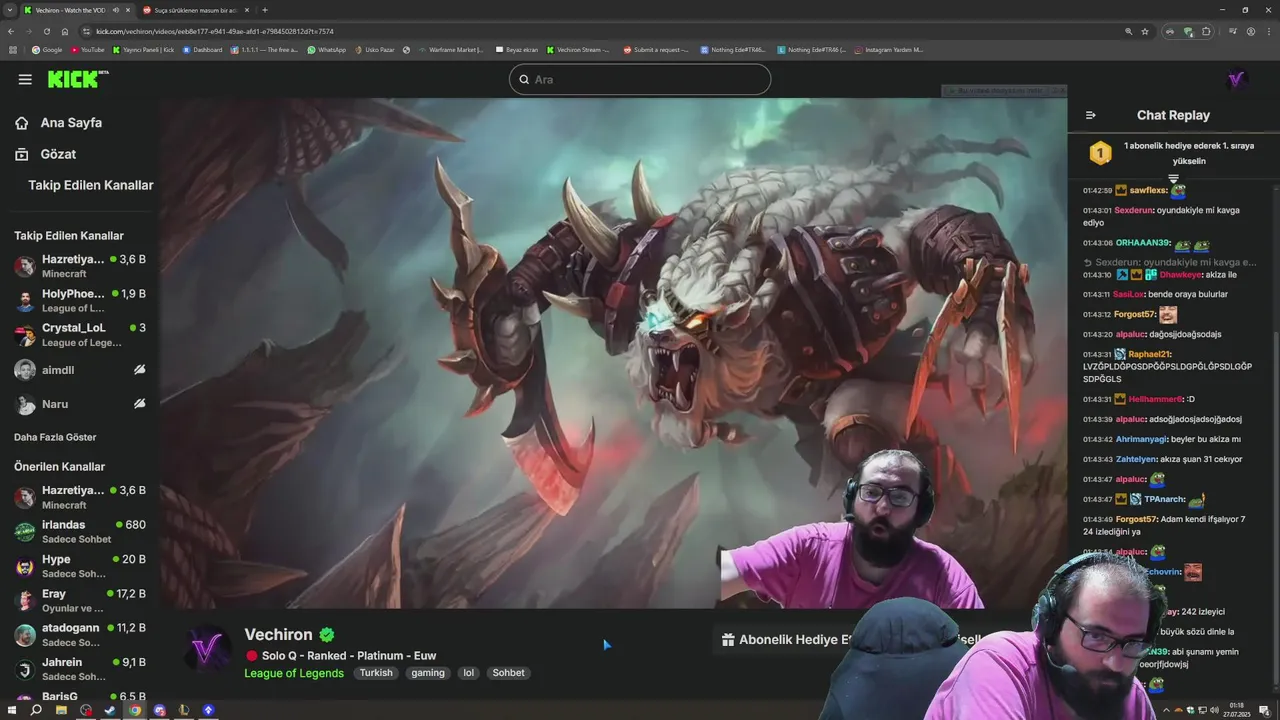Open recommended channel Eray
Viewport: 1280px width, 720px height.
(80, 600)
